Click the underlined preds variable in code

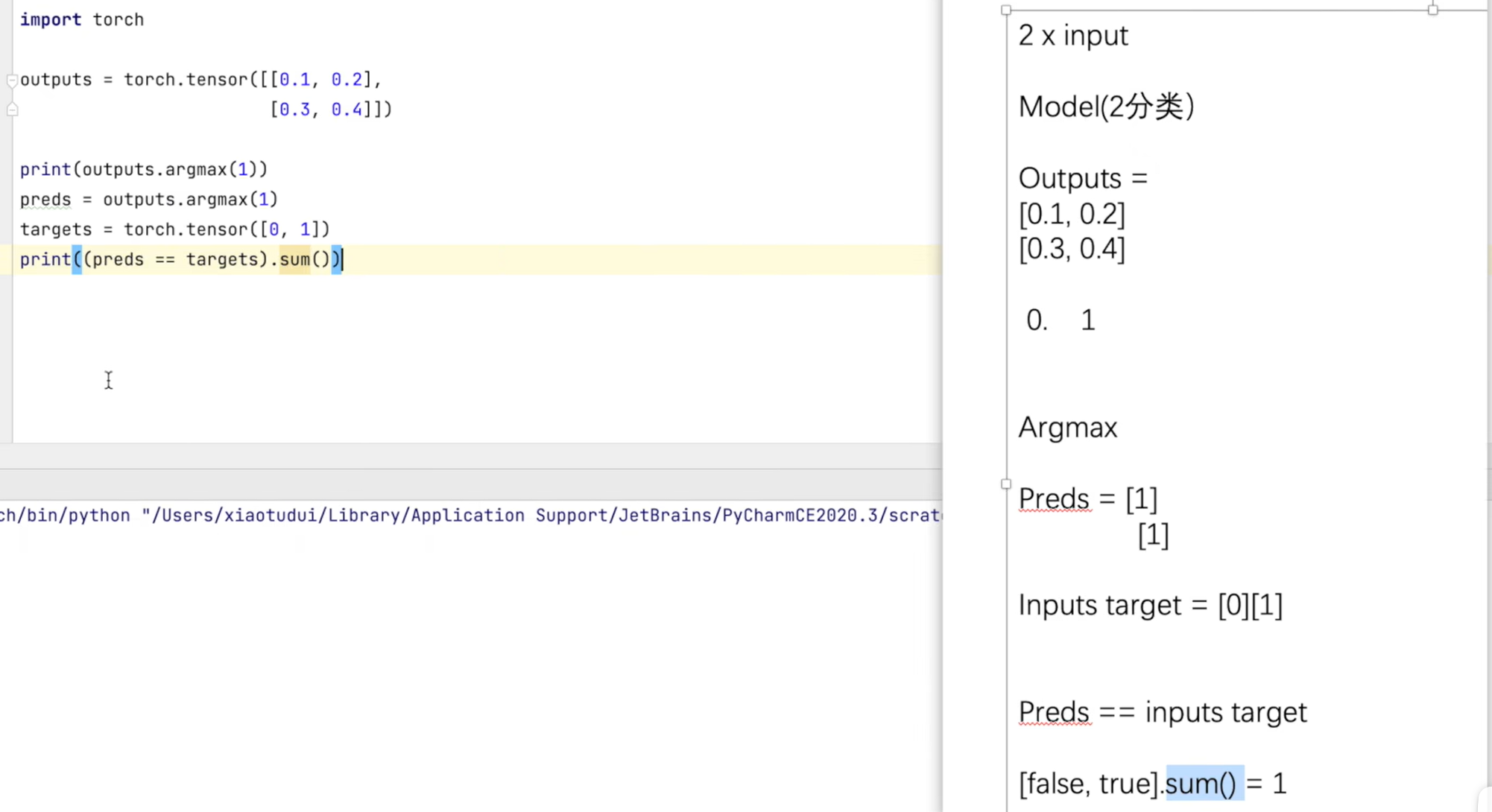click(45, 200)
